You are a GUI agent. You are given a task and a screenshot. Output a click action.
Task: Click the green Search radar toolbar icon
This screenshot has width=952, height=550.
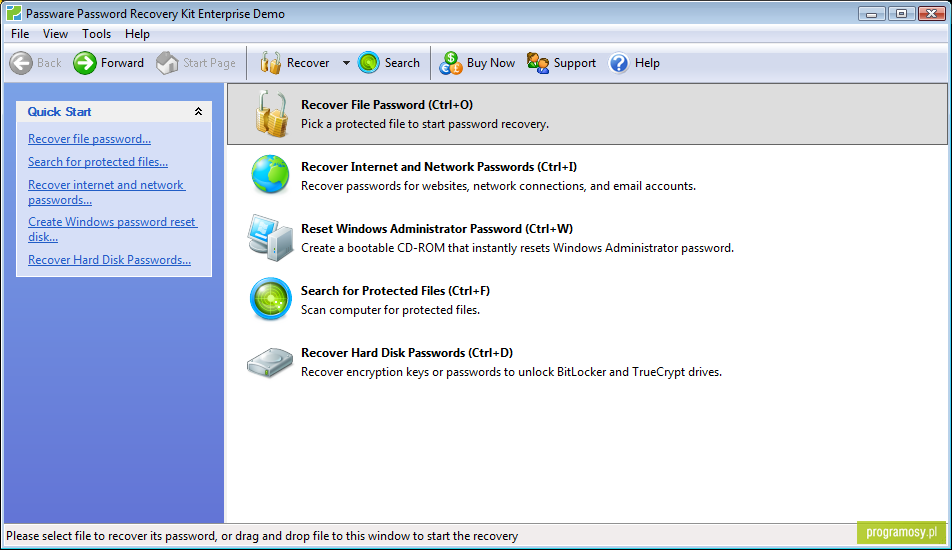click(x=369, y=63)
